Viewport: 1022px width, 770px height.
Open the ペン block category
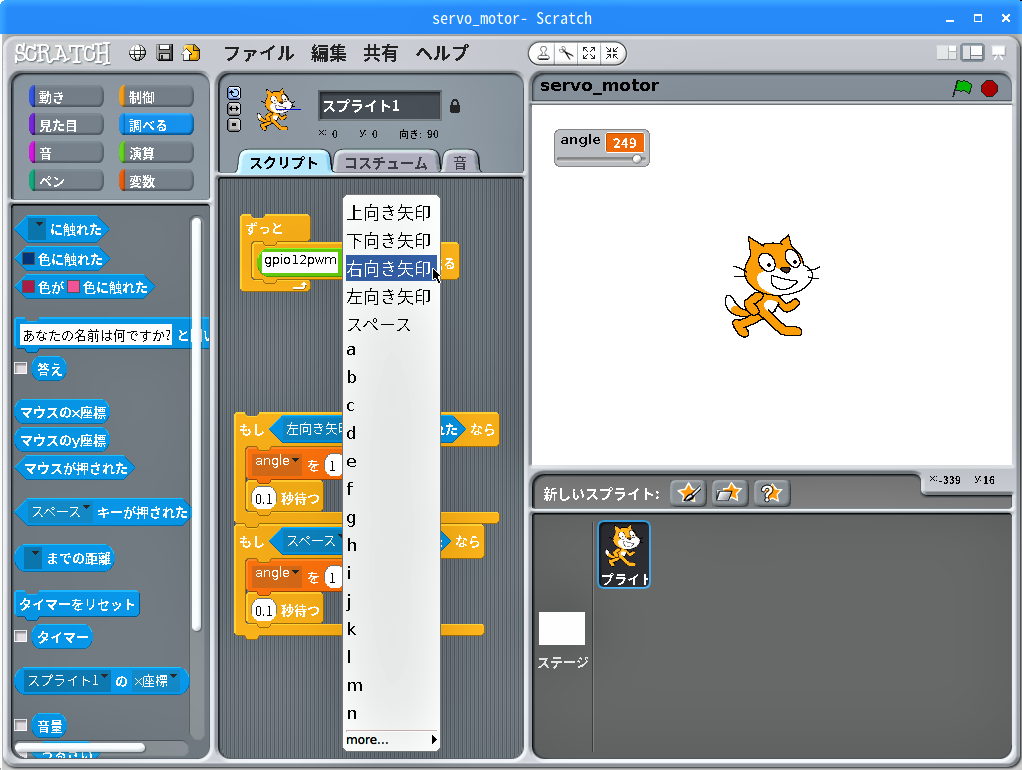point(66,181)
